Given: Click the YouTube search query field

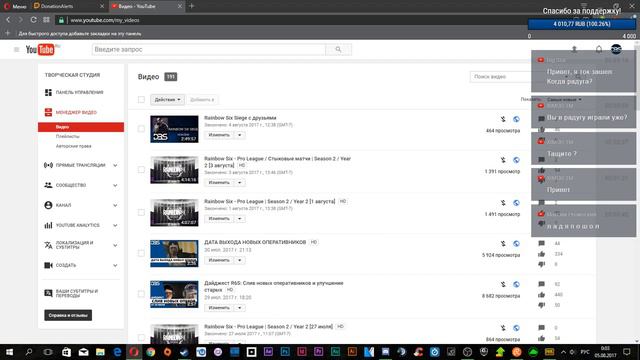Looking at the screenshot, I should click(x=209, y=49).
